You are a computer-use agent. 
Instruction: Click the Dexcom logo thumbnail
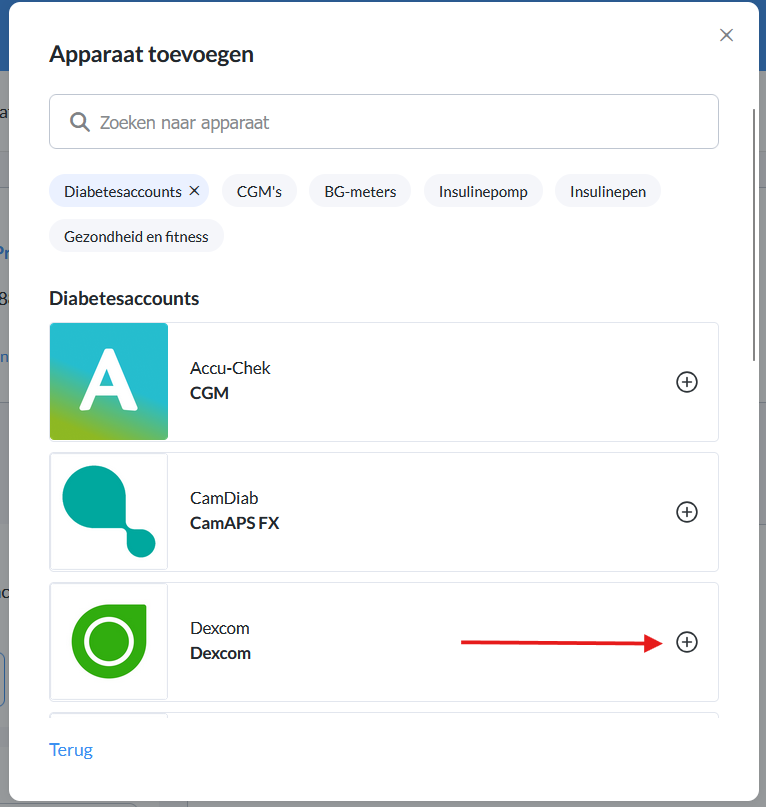[x=109, y=641]
